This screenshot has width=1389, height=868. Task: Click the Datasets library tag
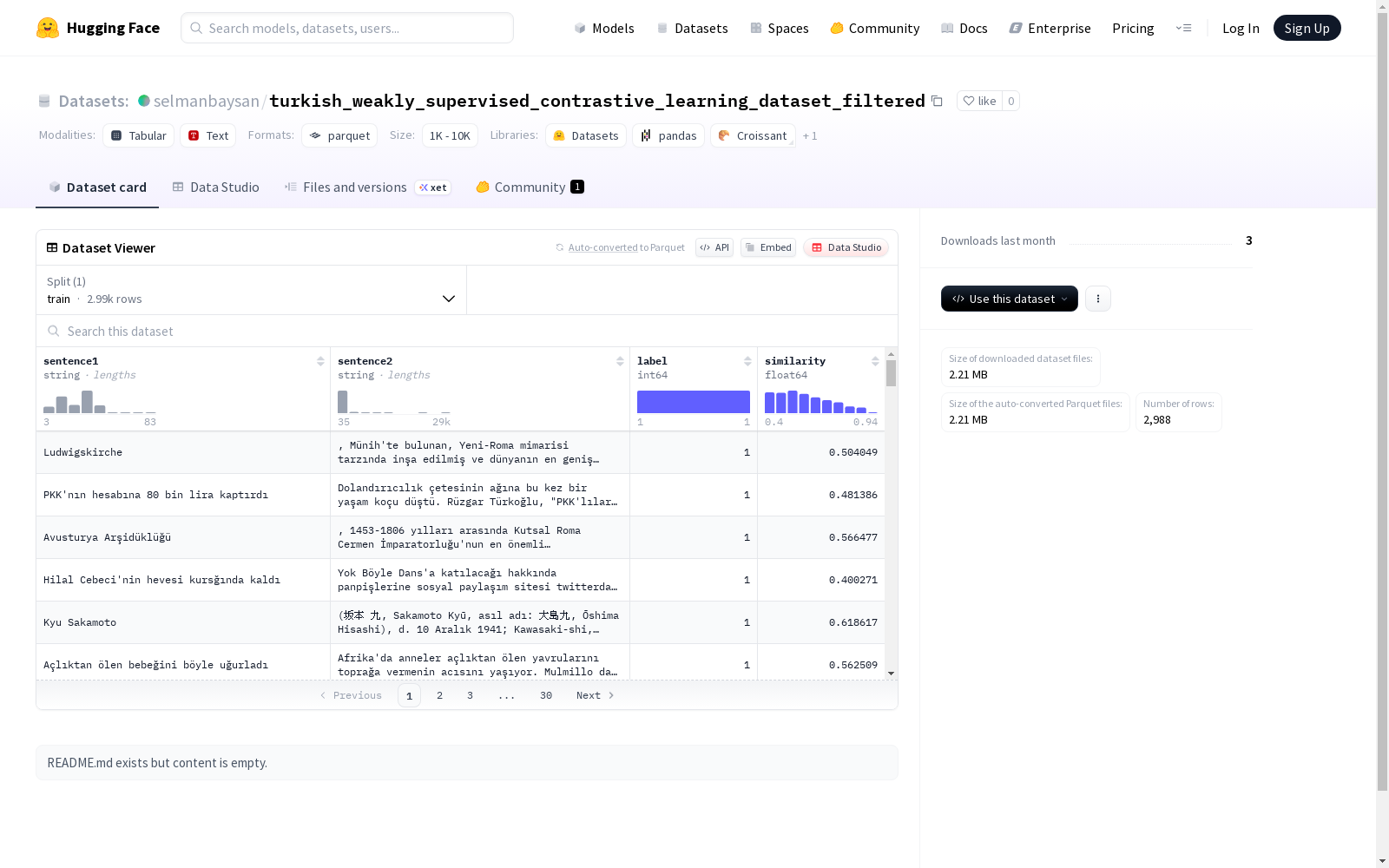pyautogui.click(x=586, y=135)
